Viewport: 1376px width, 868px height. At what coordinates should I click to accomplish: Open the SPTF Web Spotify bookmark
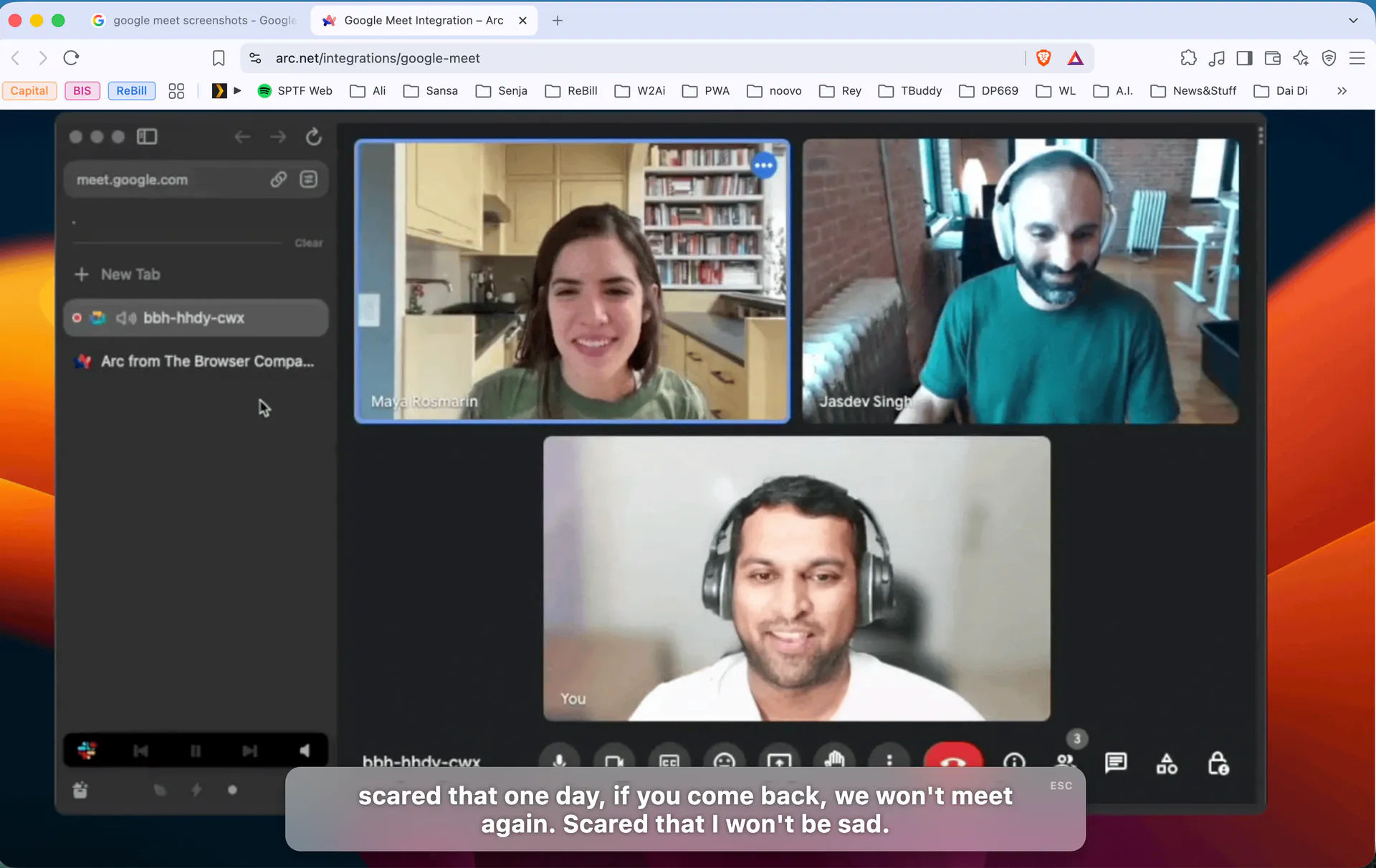click(x=295, y=91)
